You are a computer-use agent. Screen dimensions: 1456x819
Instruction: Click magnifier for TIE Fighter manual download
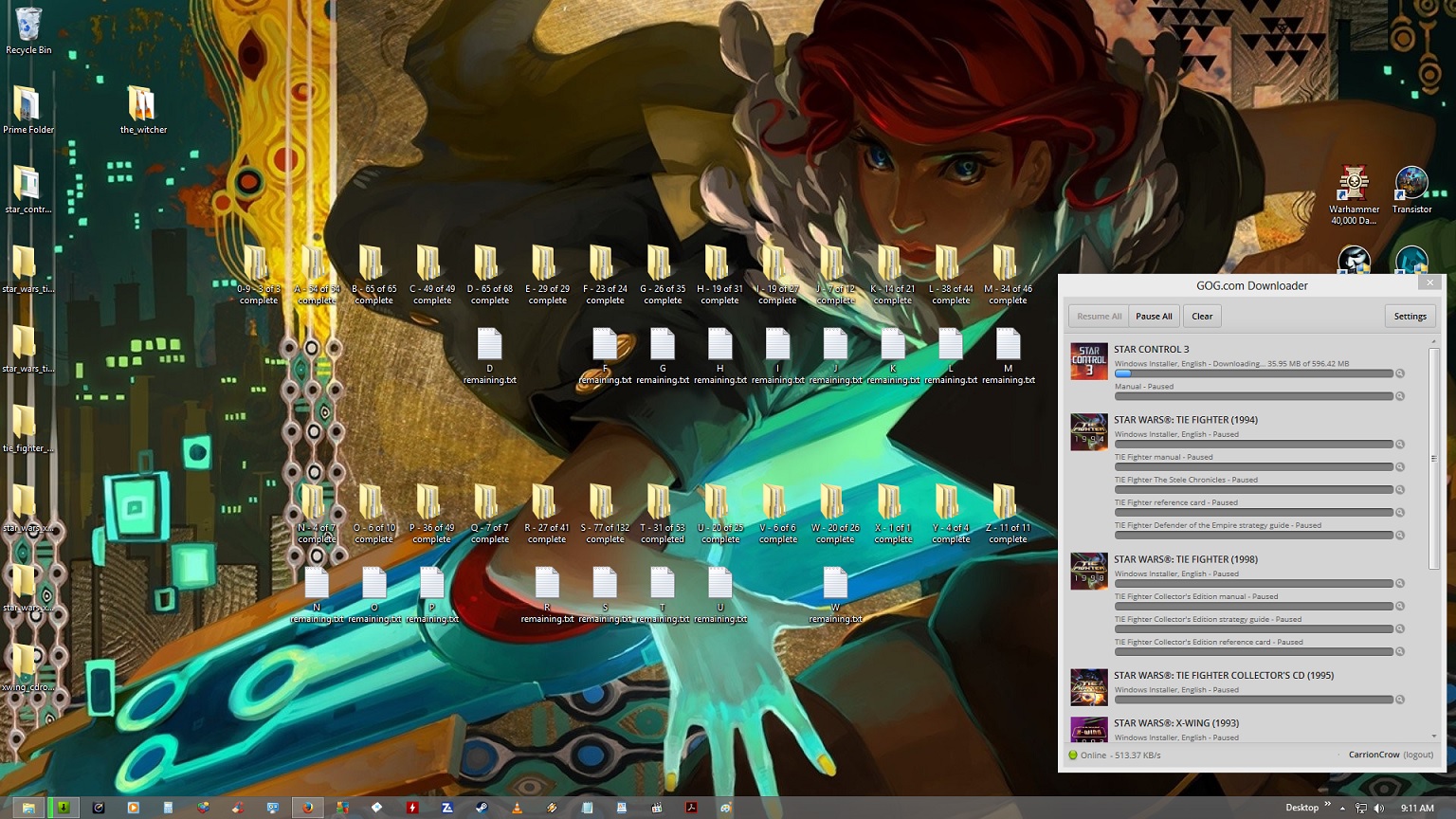pos(1400,466)
